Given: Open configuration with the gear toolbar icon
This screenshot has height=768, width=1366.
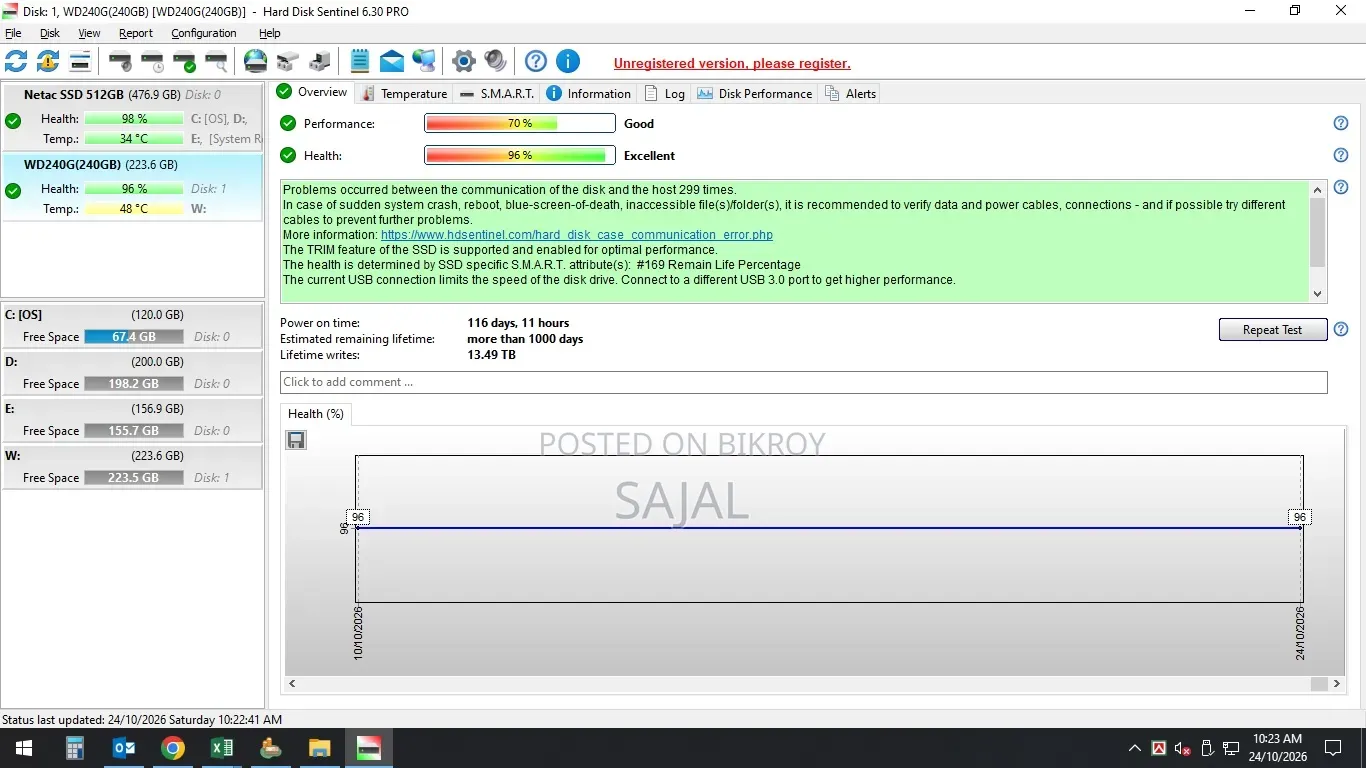Looking at the screenshot, I should (464, 61).
